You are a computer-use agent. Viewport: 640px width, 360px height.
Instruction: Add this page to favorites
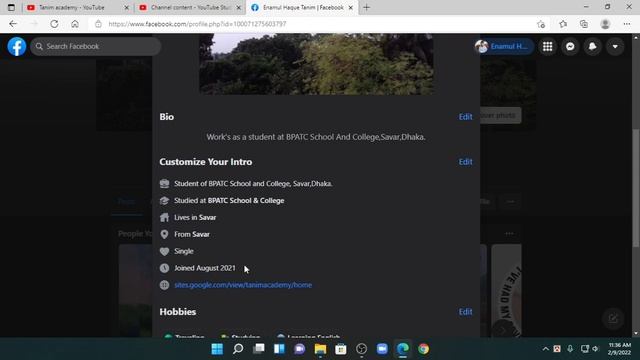[541, 24]
